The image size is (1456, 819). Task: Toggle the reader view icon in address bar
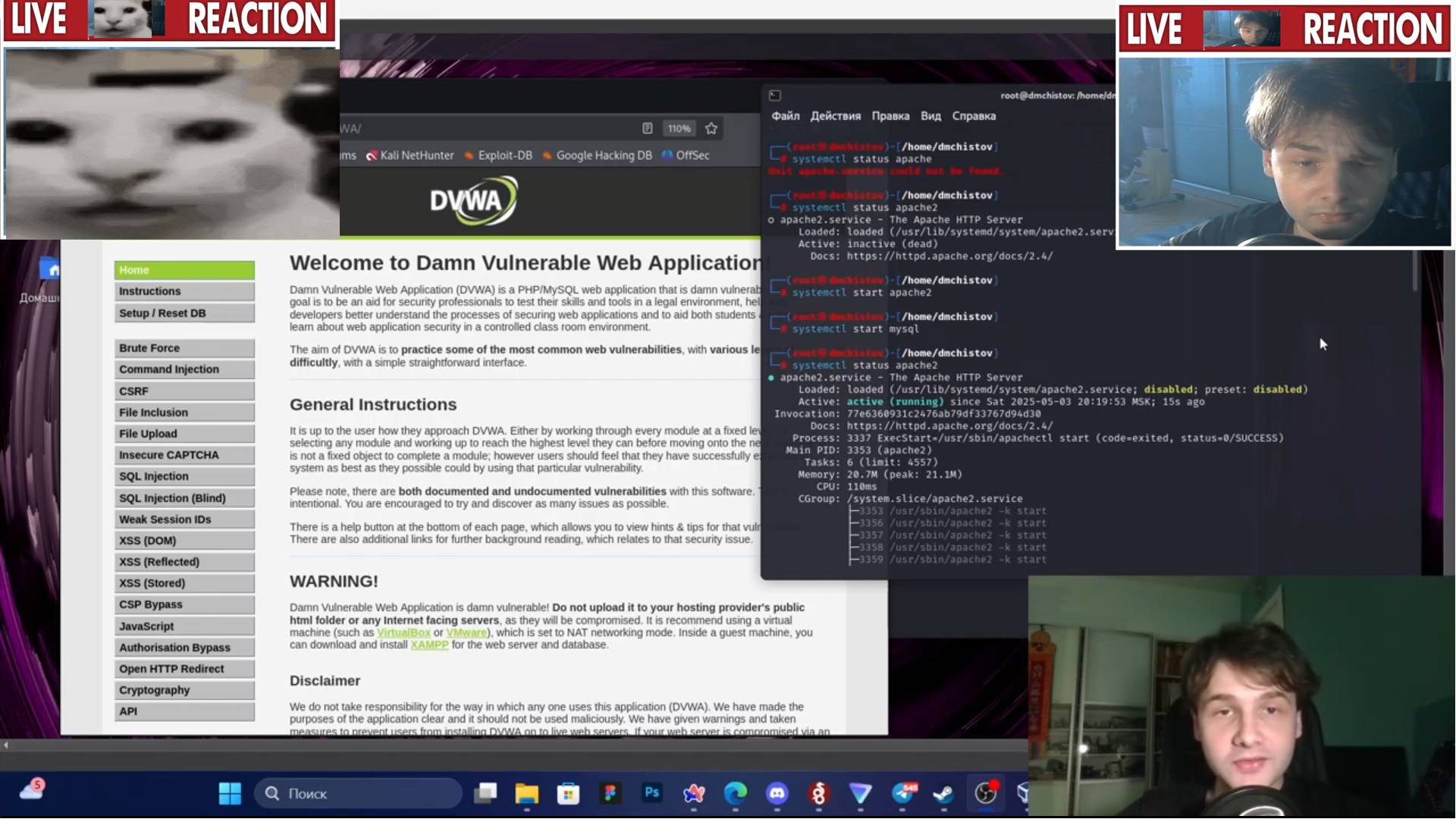(x=647, y=129)
